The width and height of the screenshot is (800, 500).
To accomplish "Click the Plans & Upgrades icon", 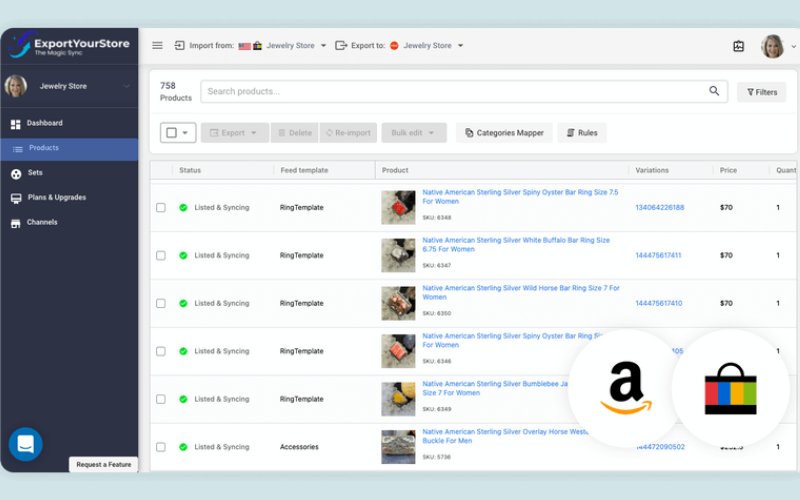I will click(x=16, y=198).
